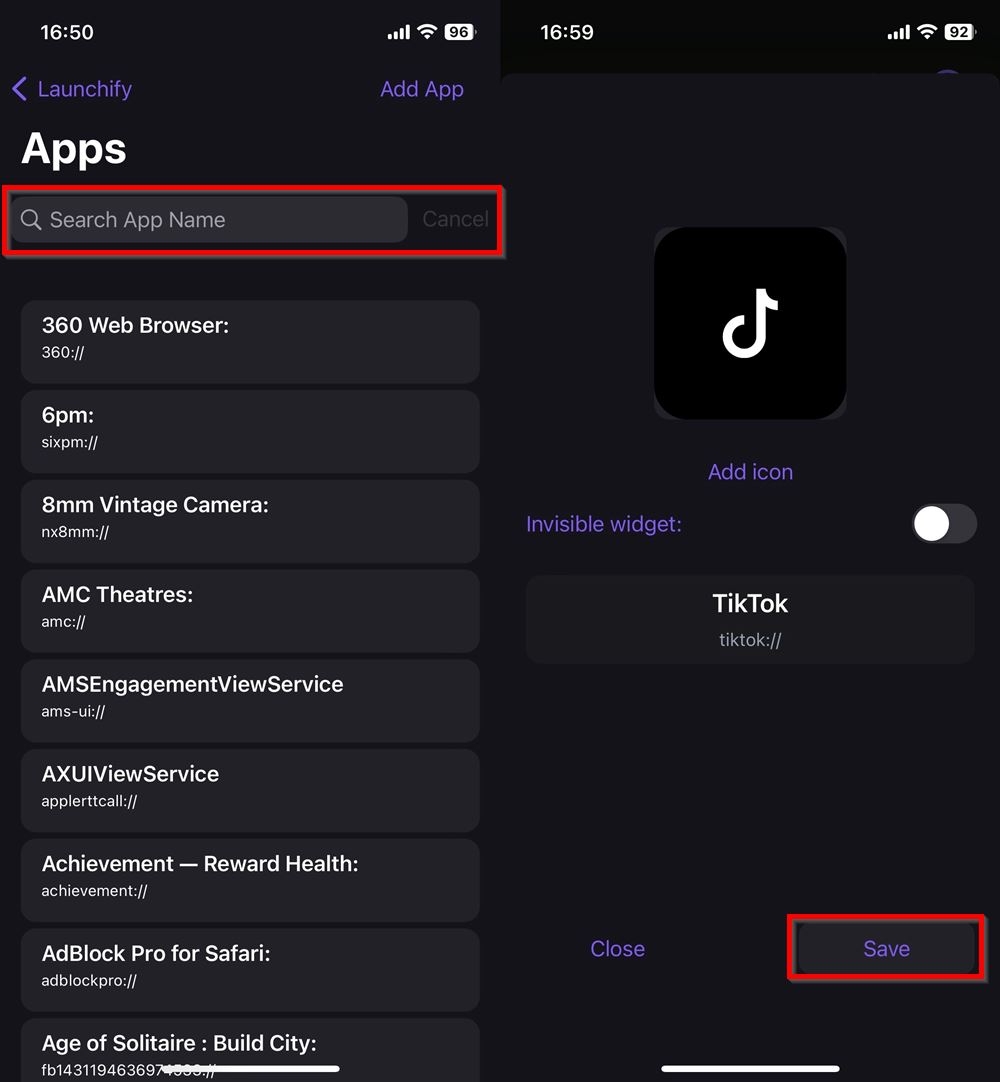
Task: Tap the left screen's Wi-Fi status icon
Action: 427,32
